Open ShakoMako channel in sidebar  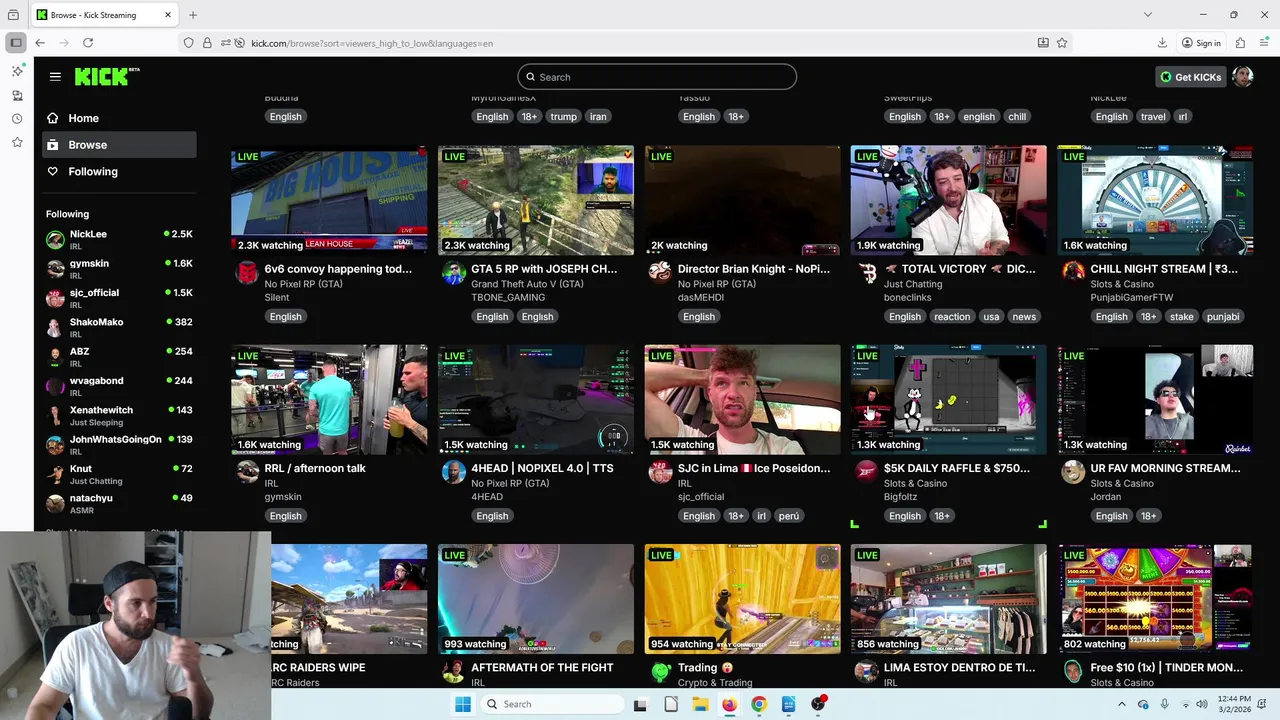(119, 327)
